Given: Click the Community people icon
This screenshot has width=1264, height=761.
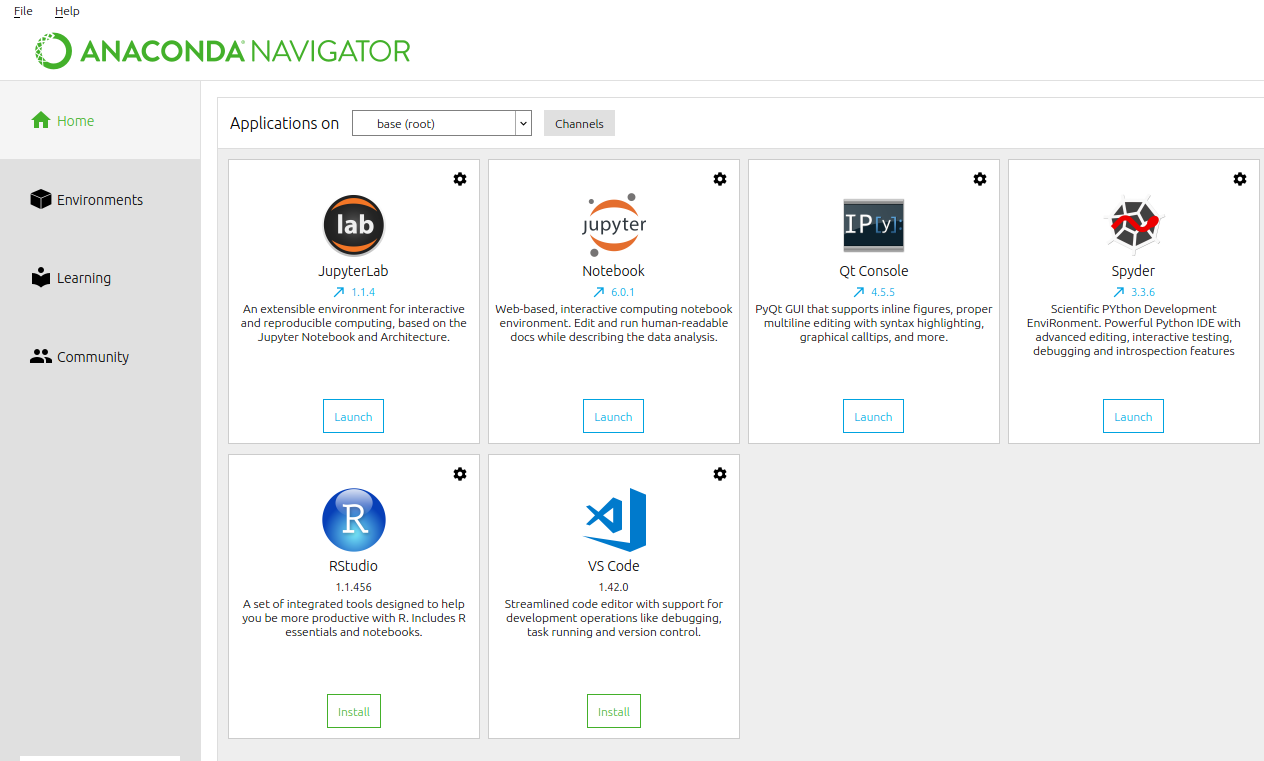Looking at the screenshot, I should coord(41,356).
